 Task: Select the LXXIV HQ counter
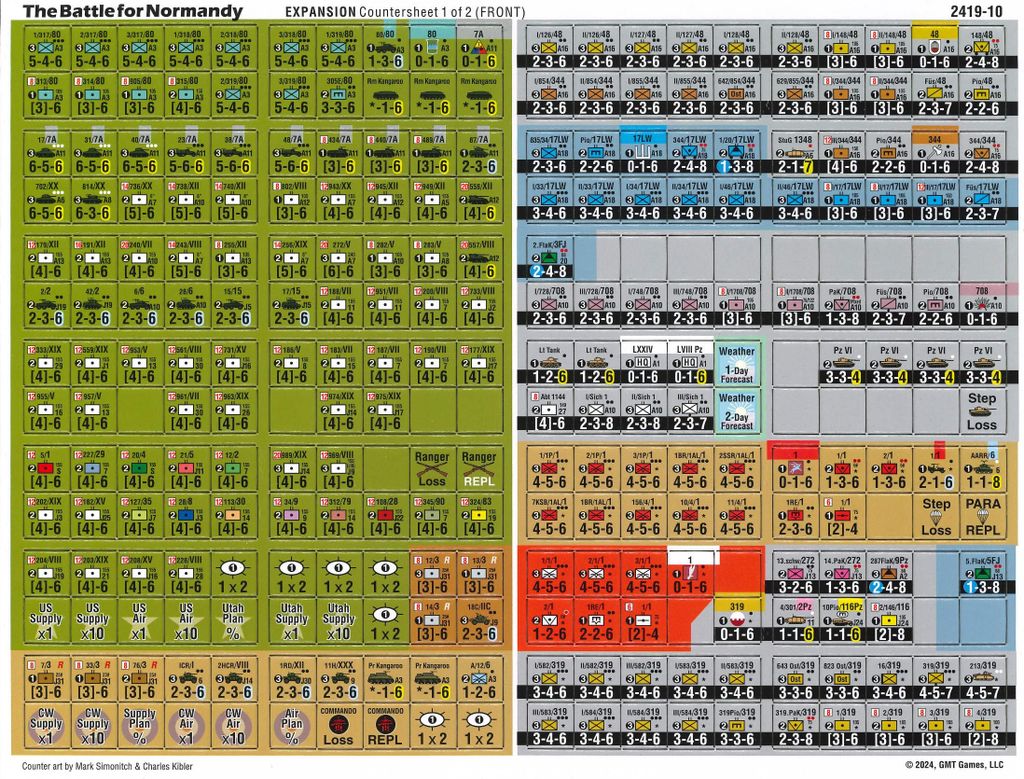[643, 362]
